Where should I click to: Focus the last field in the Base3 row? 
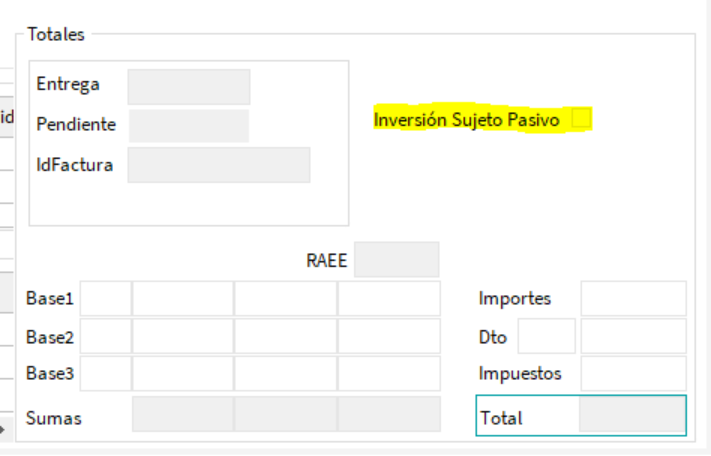point(388,375)
